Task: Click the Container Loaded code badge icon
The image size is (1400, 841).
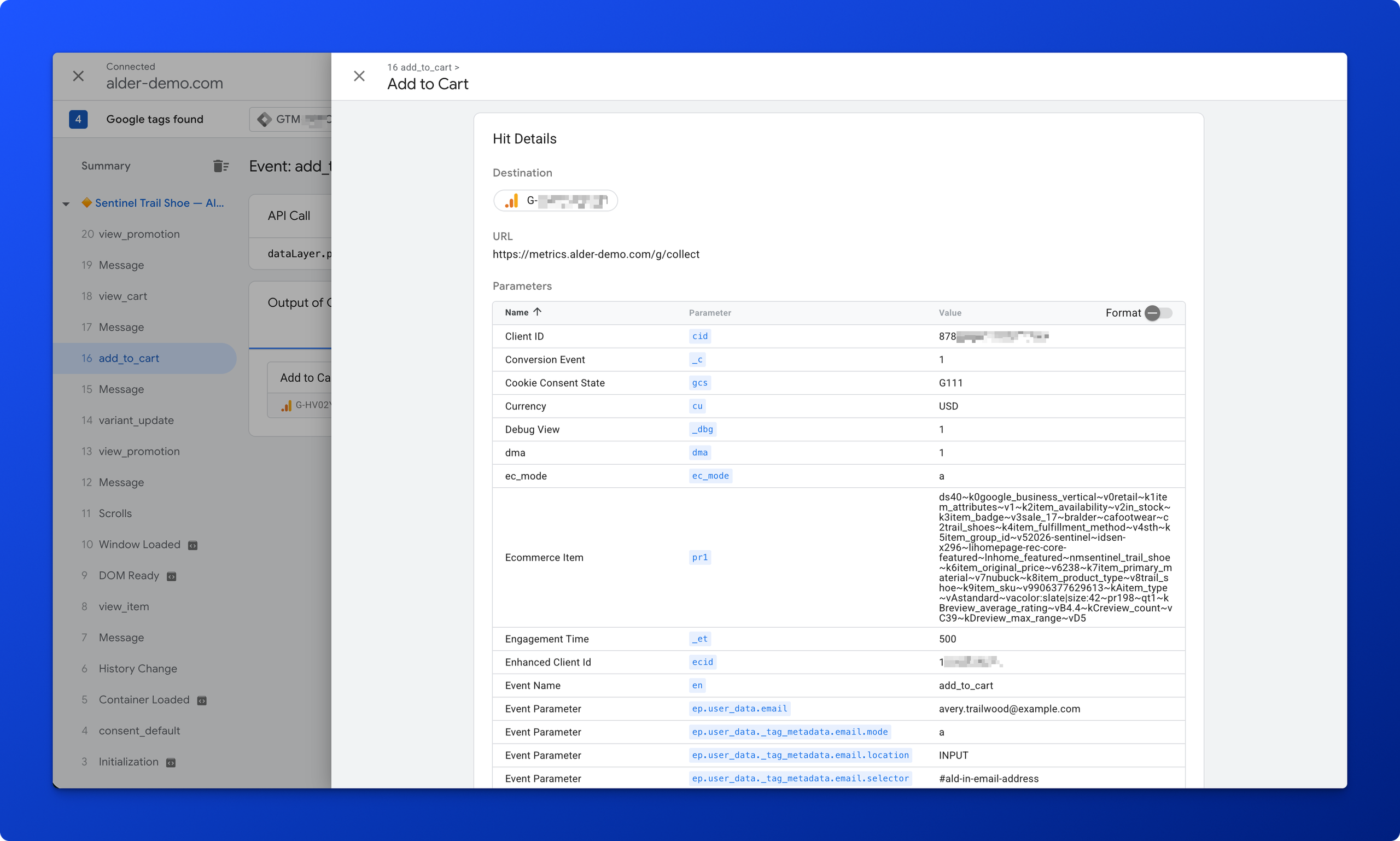Action: pyautogui.click(x=202, y=700)
